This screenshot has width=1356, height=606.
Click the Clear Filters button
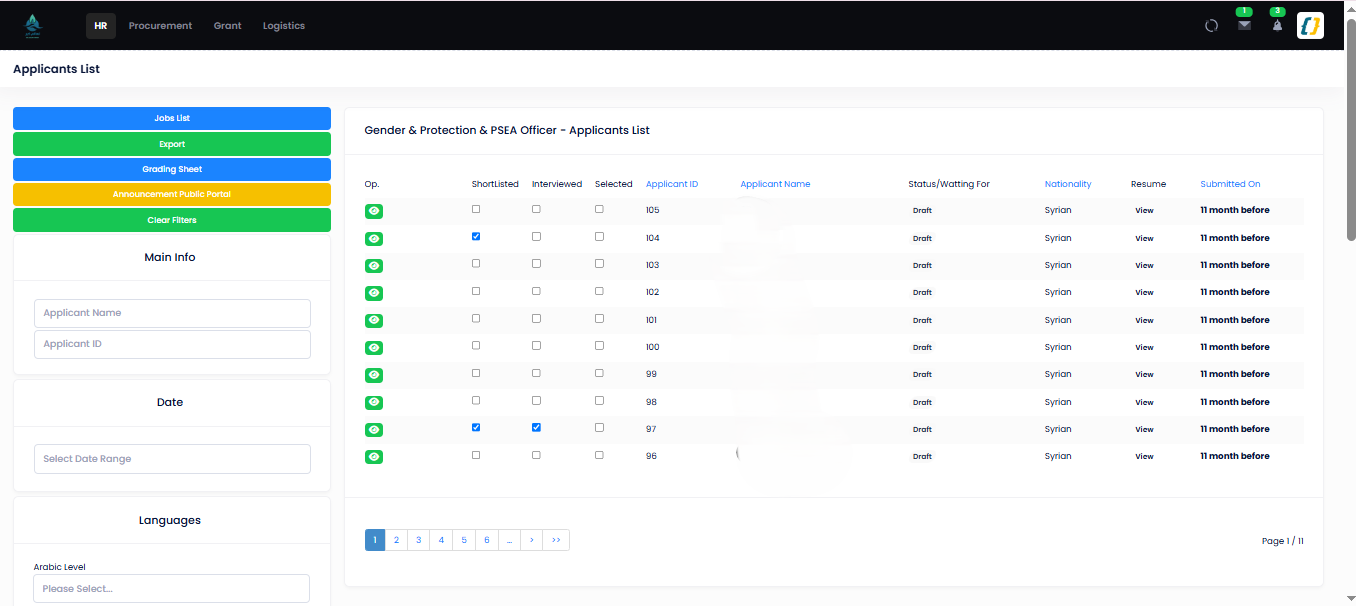pos(172,220)
